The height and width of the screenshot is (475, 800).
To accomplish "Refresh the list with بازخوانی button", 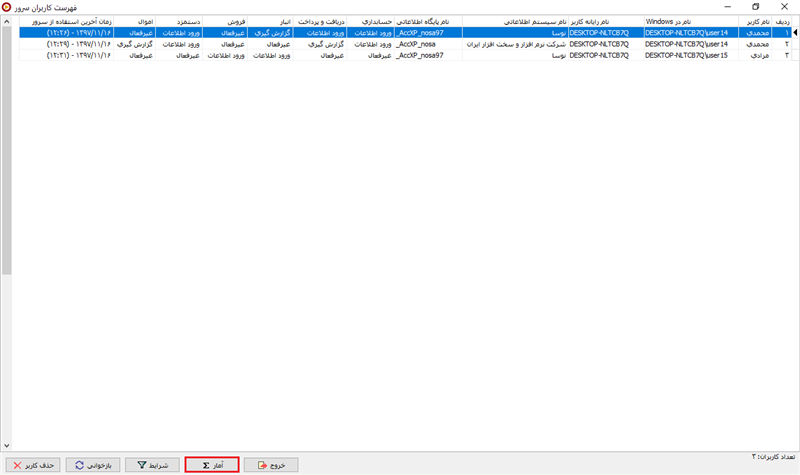I will [92, 465].
